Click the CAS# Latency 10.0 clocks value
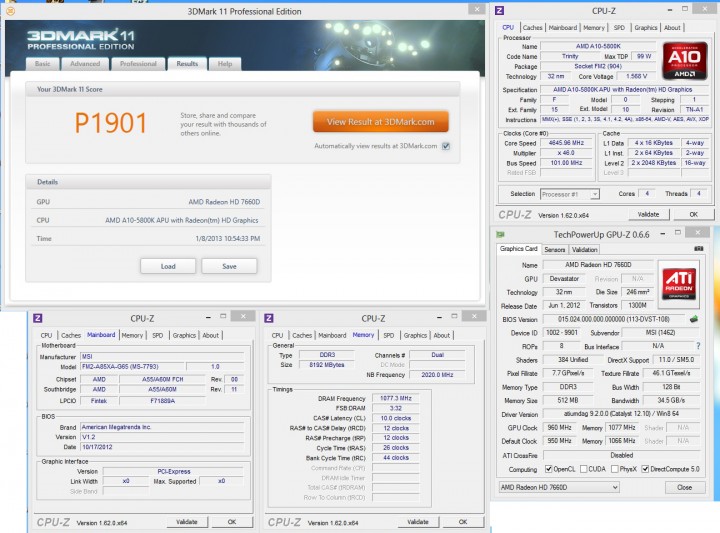The image size is (720, 533). point(396,418)
